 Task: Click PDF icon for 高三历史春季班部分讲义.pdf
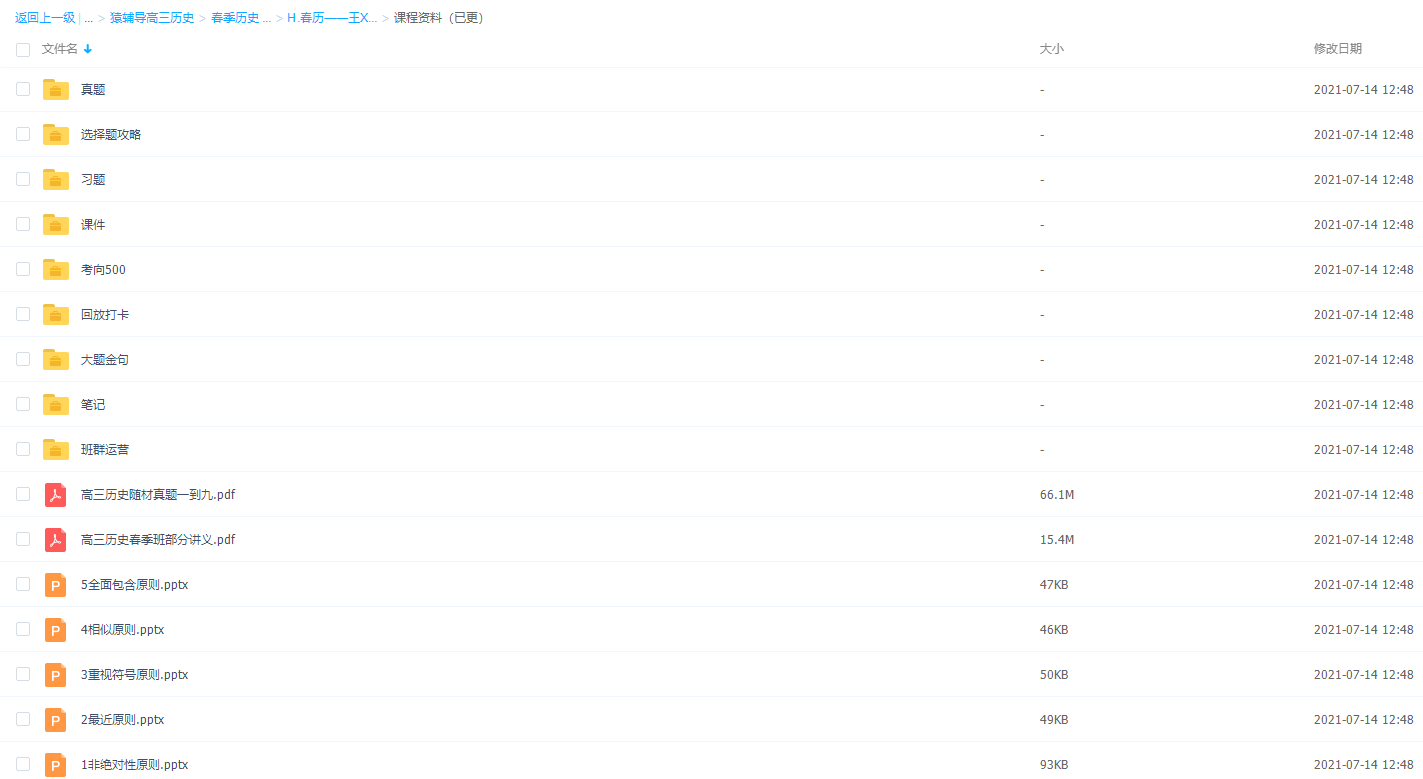(x=56, y=539)
